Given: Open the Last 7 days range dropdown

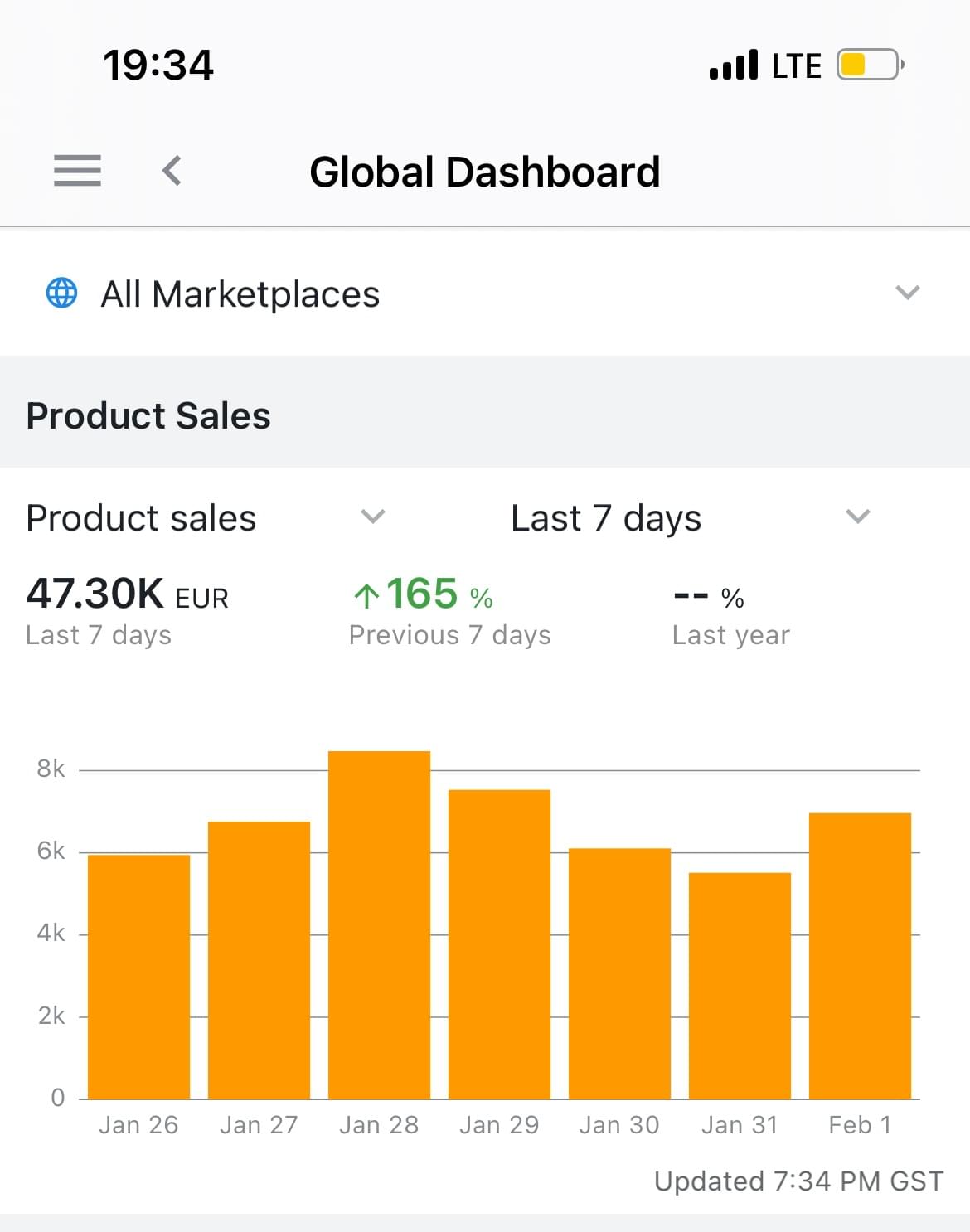Looking at the screenshot, I should (x=857, y=517).
